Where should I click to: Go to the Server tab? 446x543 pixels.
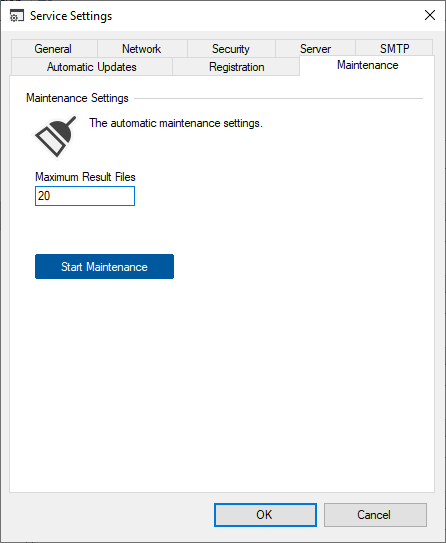coord(315,48)
